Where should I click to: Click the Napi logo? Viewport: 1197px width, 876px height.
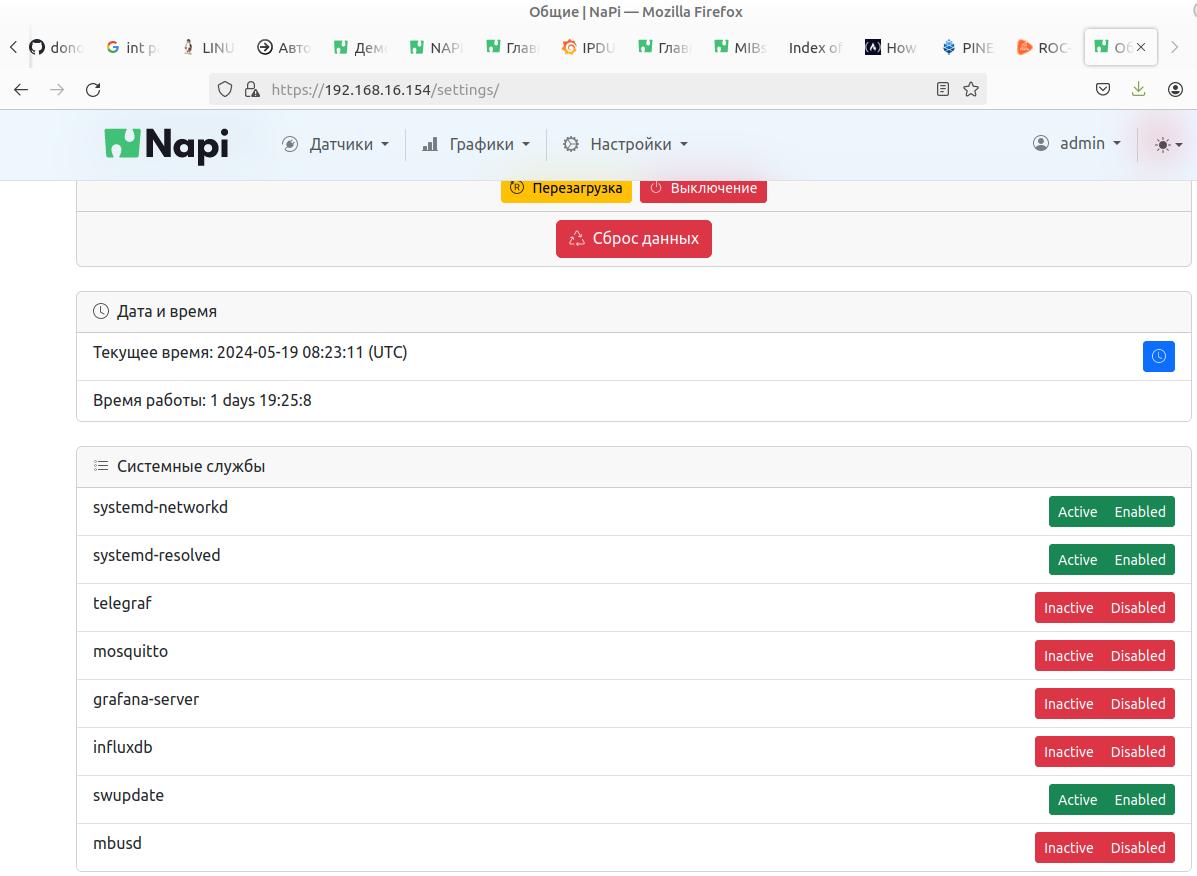(167, 144)
